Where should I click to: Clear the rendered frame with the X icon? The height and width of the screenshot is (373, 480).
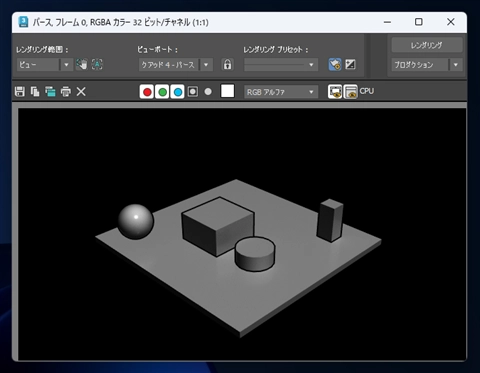point(81,91)
